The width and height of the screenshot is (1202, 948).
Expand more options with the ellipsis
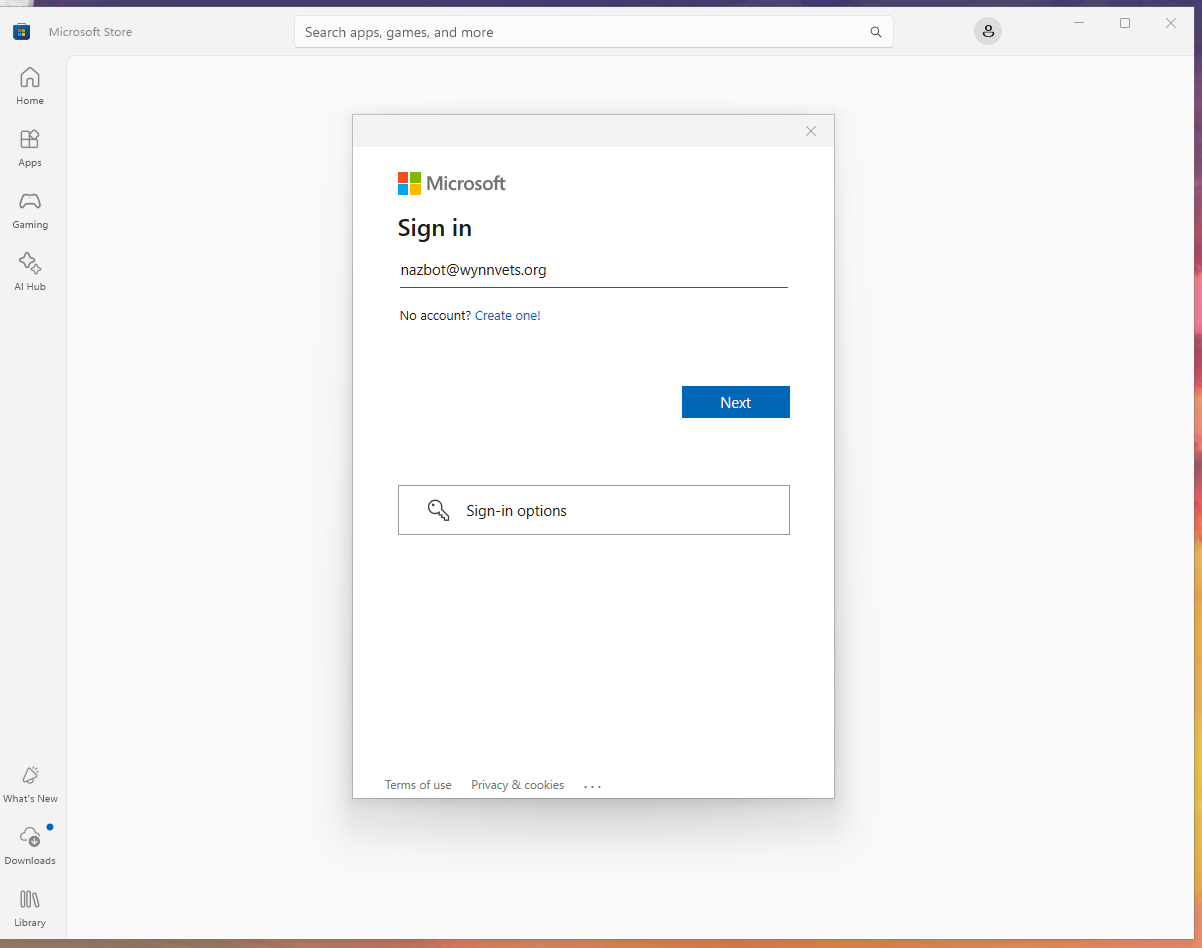point(592,785)
